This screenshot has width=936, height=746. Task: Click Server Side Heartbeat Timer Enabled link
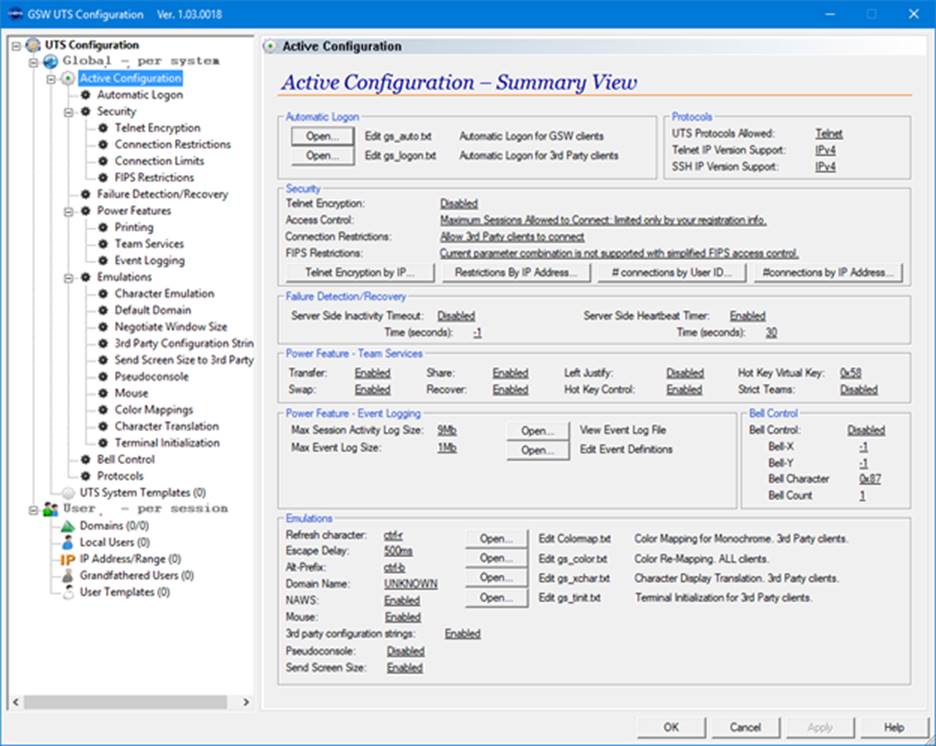[x=747, y=316]
